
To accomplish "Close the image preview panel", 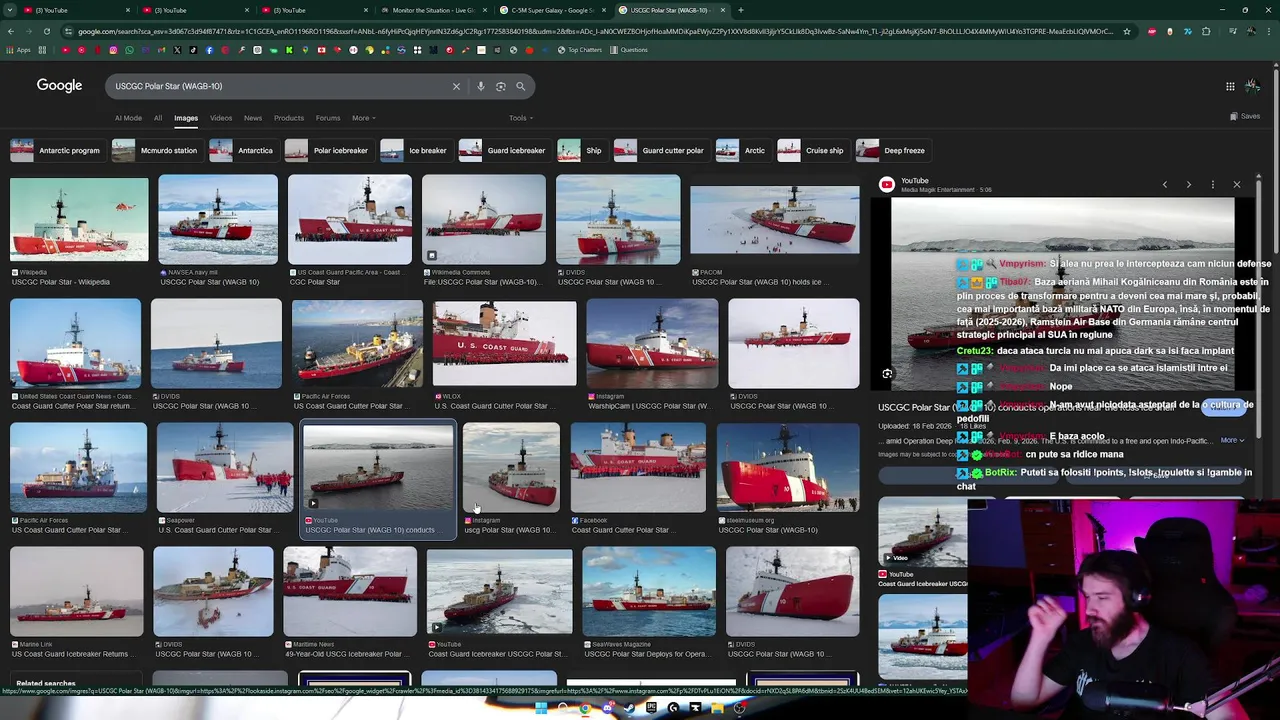I will click(x=1236, y=185).
